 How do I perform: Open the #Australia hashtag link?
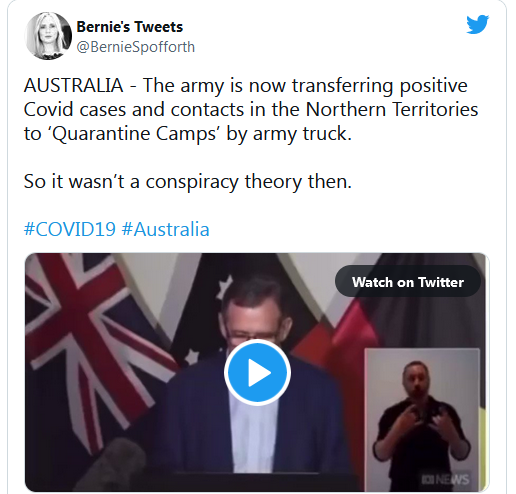[x=166, y=229]
